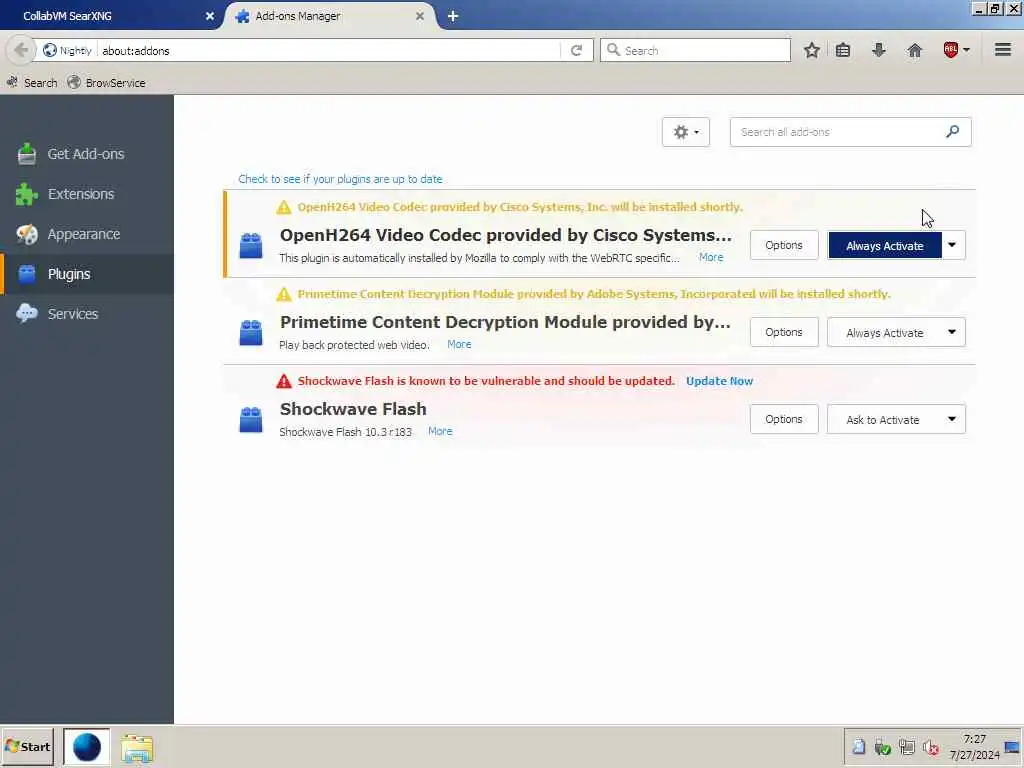Image resolution: width=1024 pixels, height=768 pixels.
Task: Open the hamburger menu icon
Action: point(1002,50)
